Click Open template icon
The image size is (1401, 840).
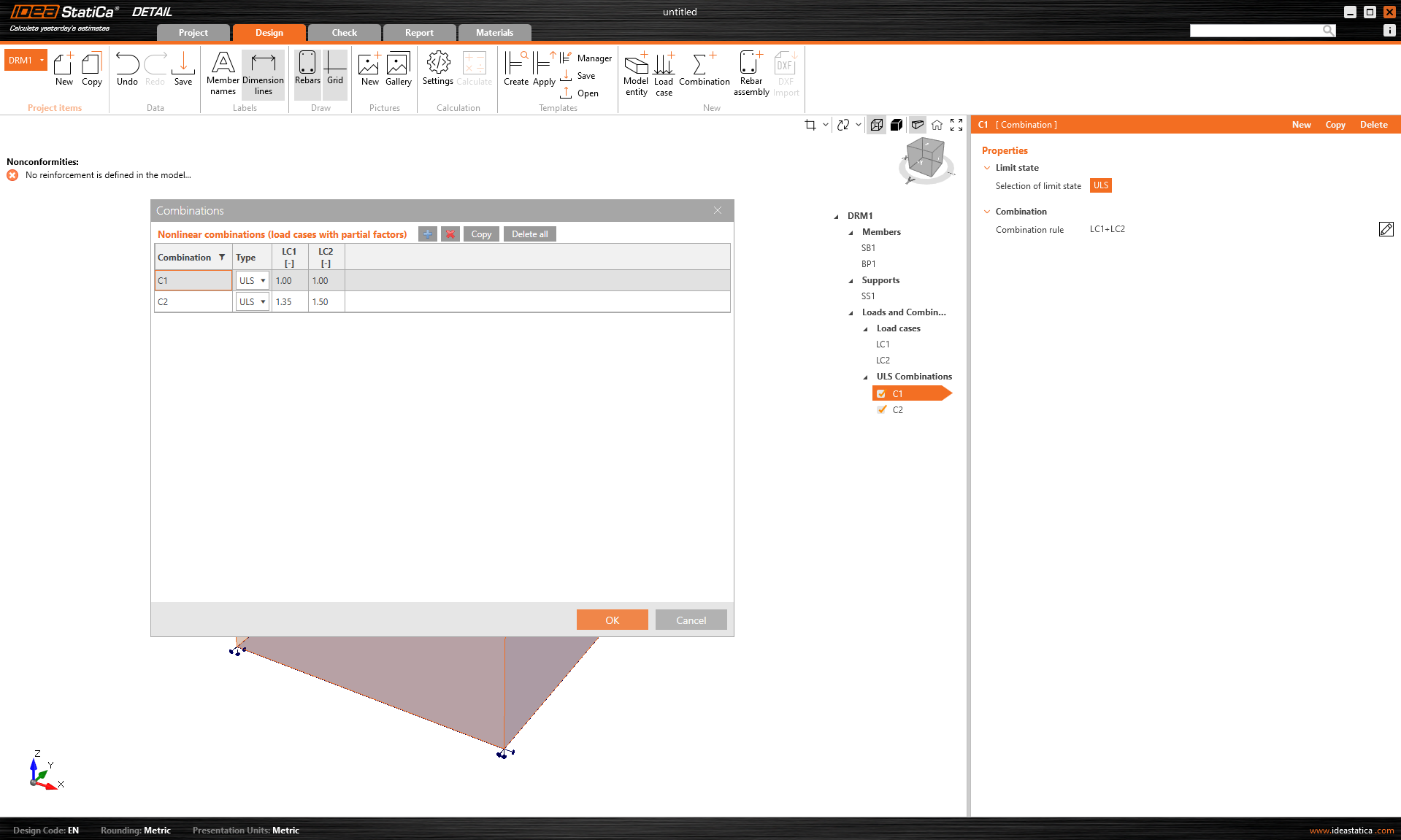click(566, 93)
